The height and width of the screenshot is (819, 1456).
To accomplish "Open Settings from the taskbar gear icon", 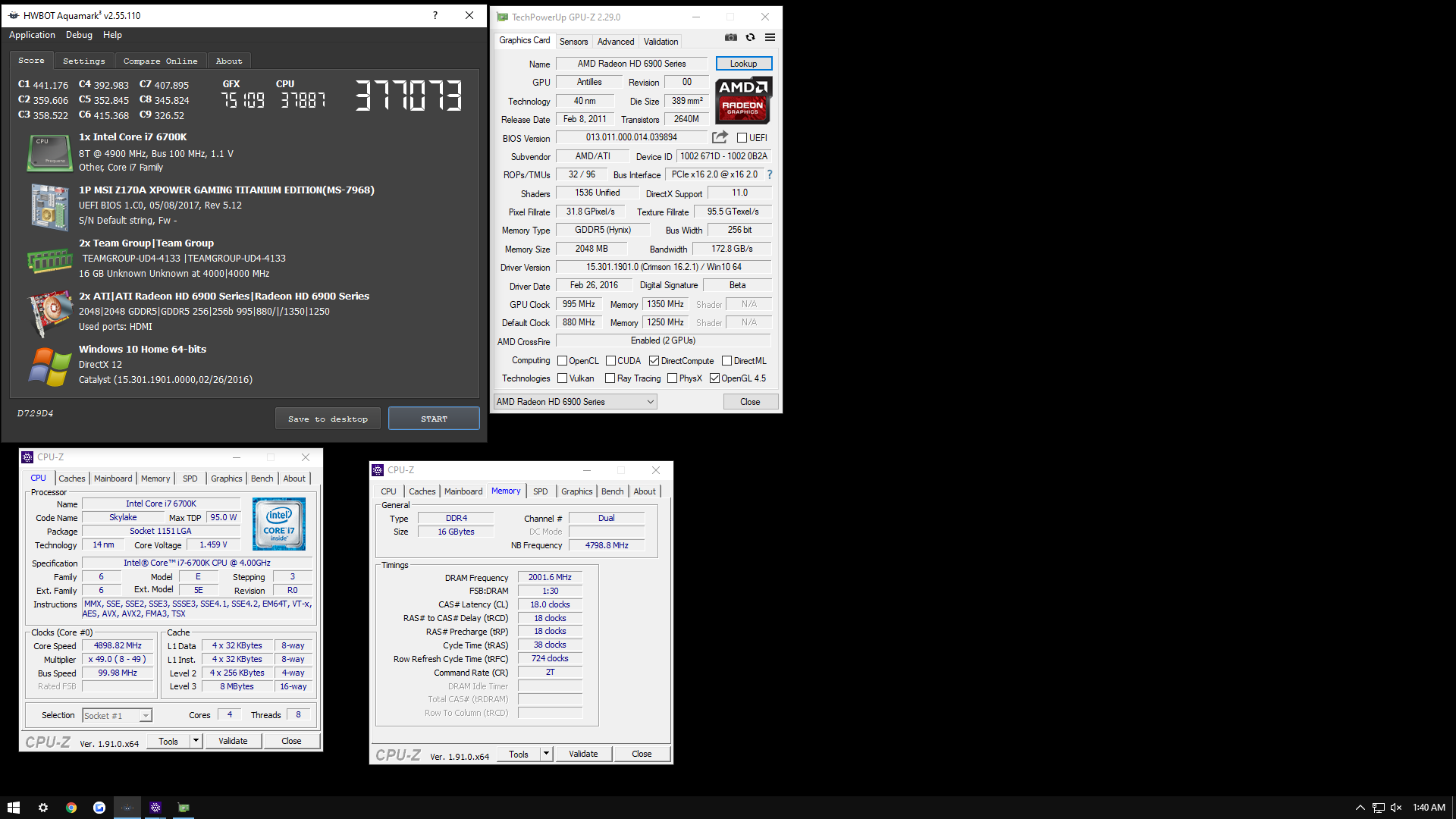I will 43,808.
